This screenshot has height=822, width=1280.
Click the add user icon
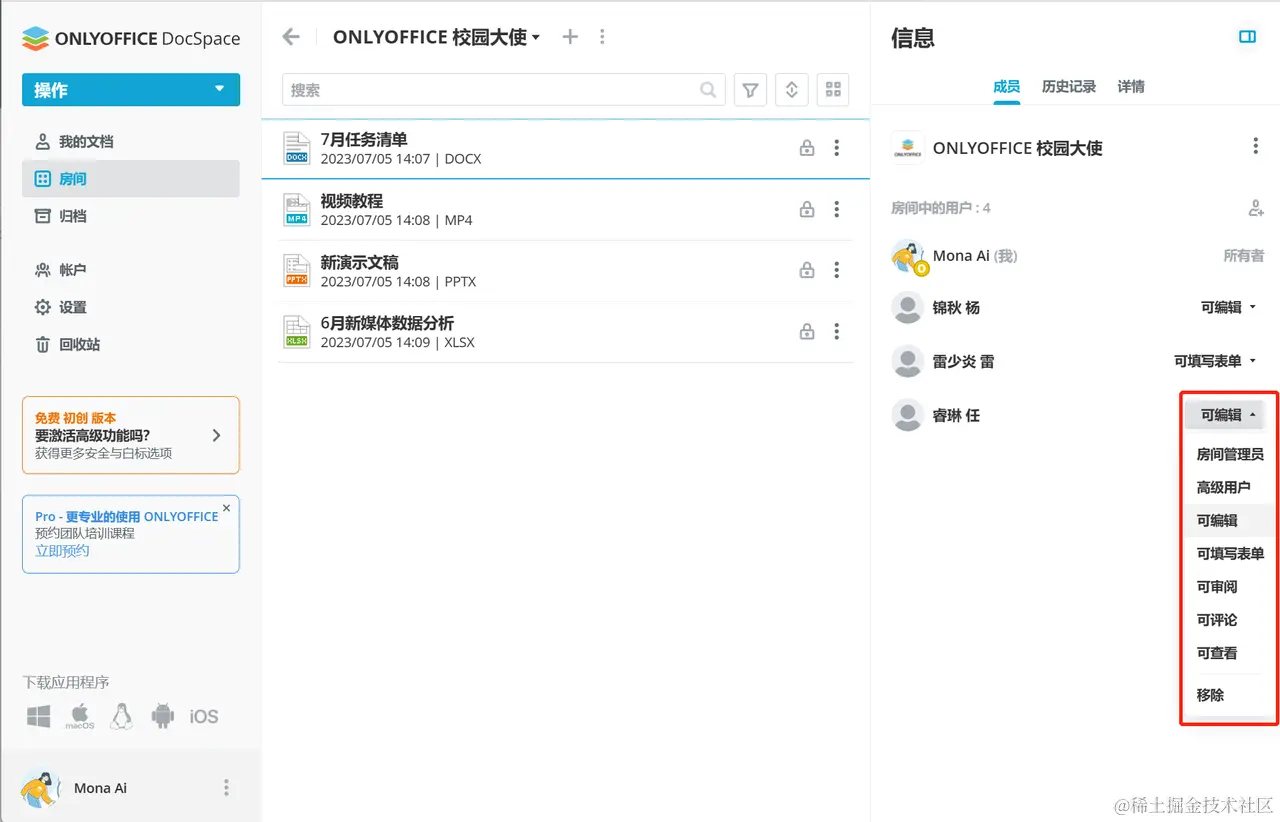[1256, 208]
